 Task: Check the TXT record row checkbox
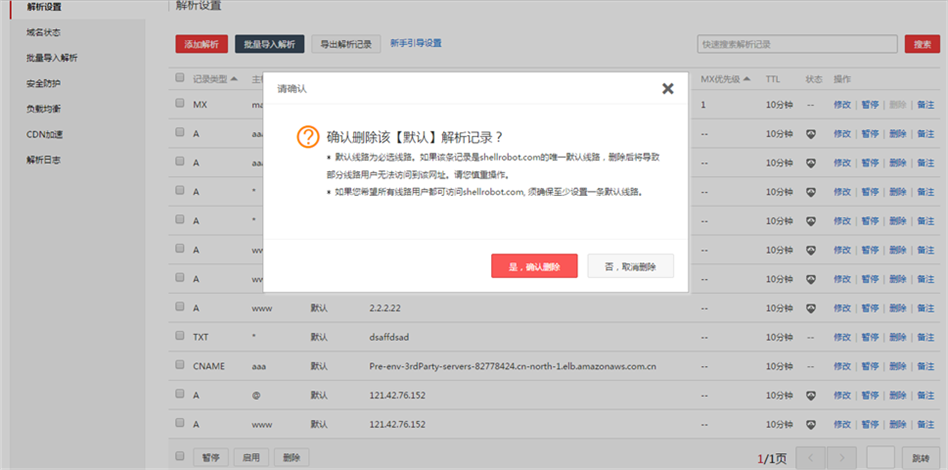[180, 337]
